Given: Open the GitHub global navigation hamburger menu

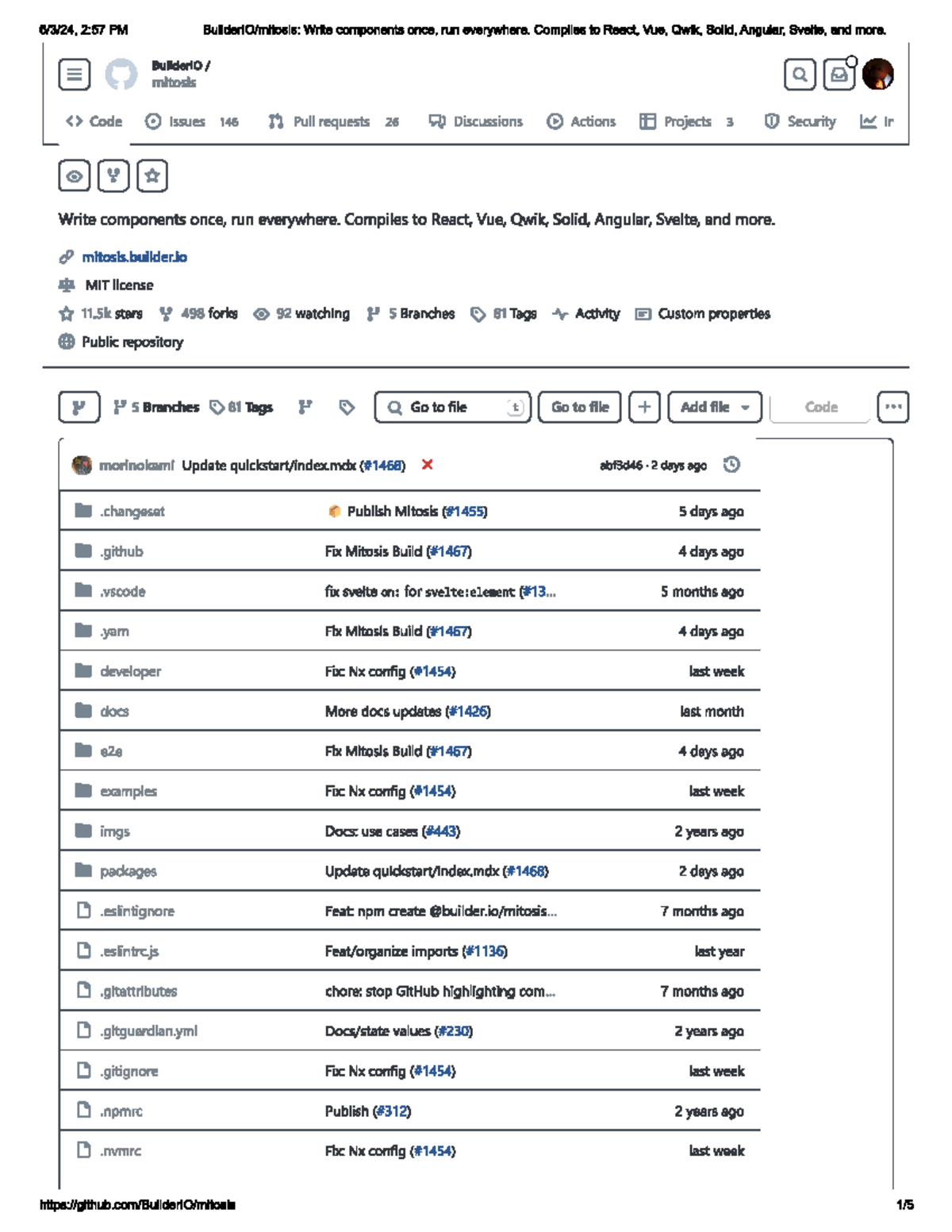Looking at the screenshot, I should 75,75.
